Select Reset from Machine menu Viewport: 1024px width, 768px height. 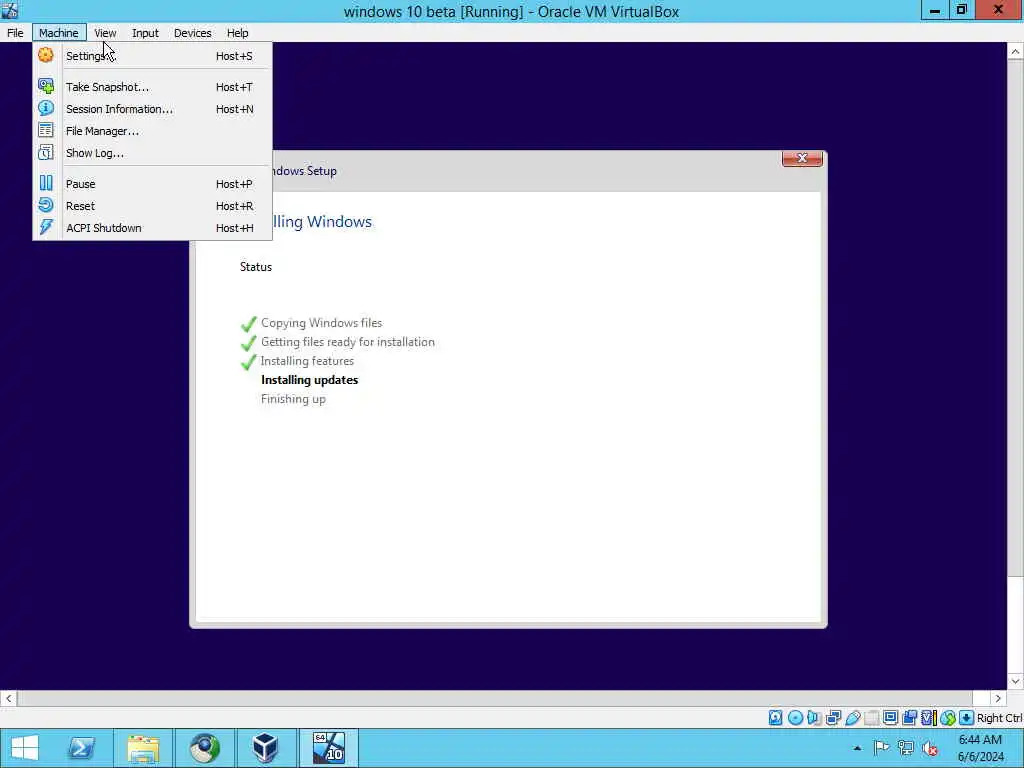click(x=152, y=206)
